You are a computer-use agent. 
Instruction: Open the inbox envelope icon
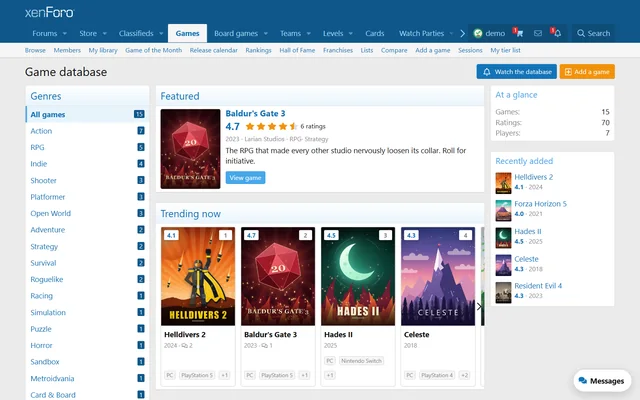[x=538, y=33]
